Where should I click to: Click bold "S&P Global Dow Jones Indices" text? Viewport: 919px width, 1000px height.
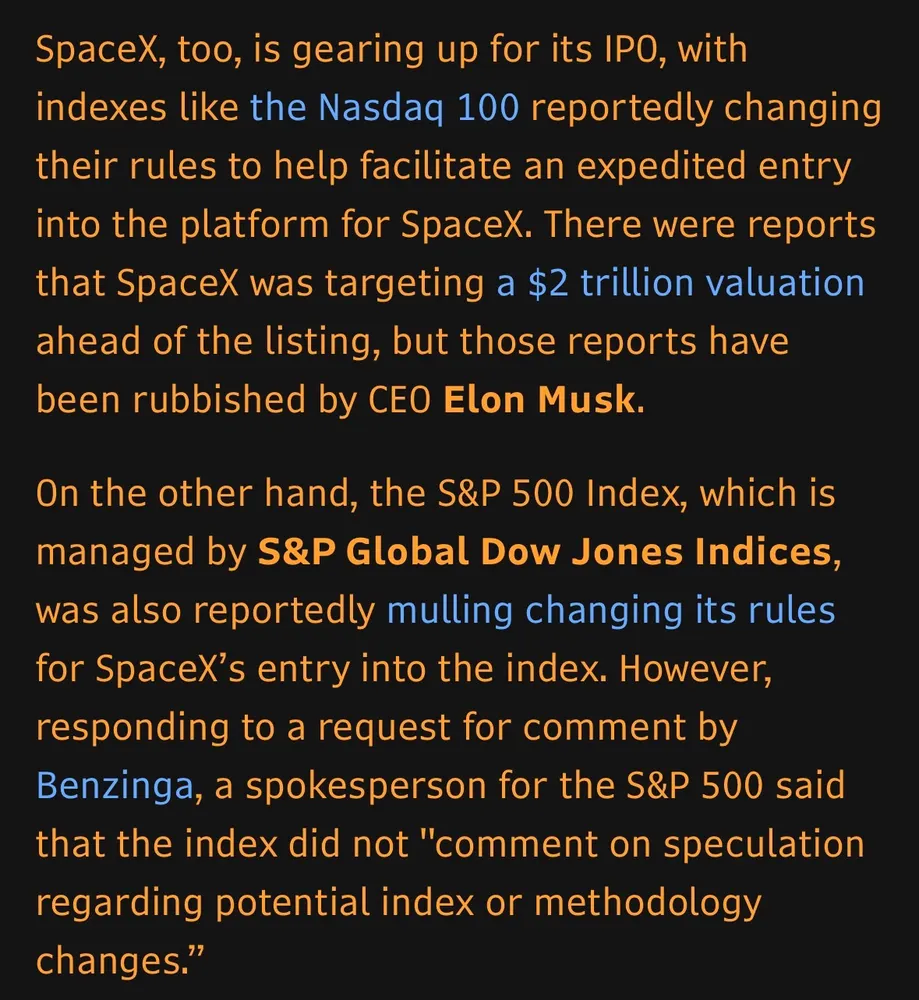pyautogui.click(x=544, y=552)
